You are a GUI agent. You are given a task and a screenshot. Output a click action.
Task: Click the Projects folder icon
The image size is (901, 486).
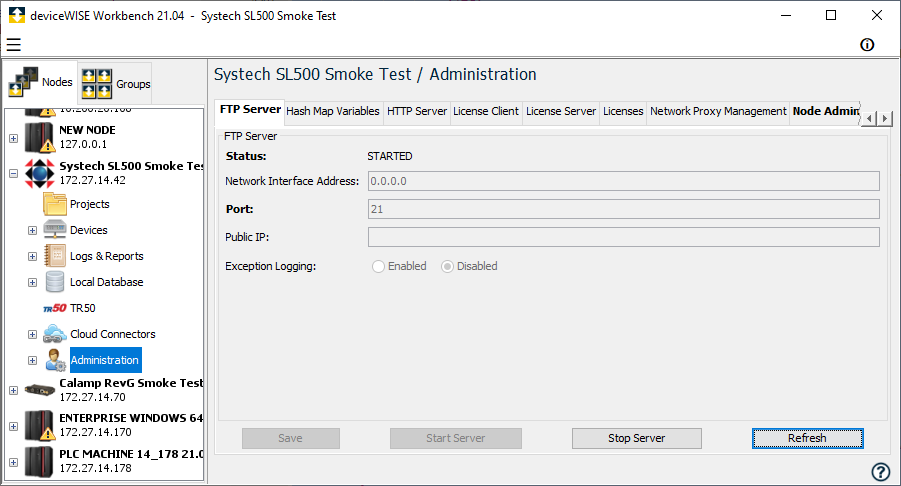click(x=55, y=204)
